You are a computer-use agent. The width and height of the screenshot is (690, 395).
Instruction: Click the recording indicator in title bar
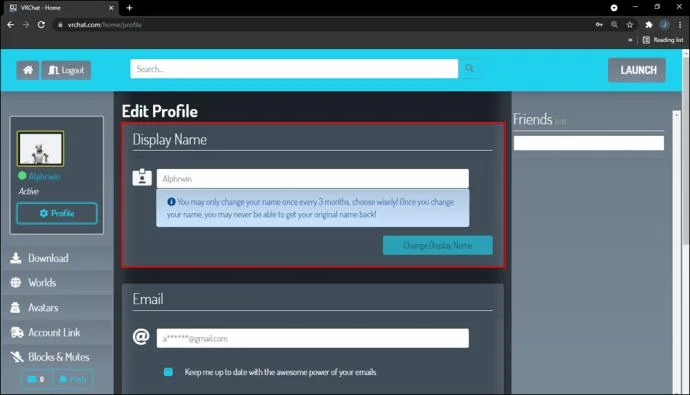pos(614,7)
